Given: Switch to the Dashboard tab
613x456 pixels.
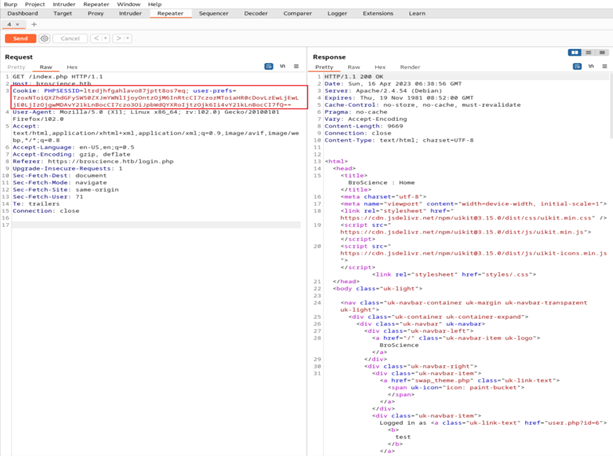Looking at the screenshot, I should pos(23,13).
